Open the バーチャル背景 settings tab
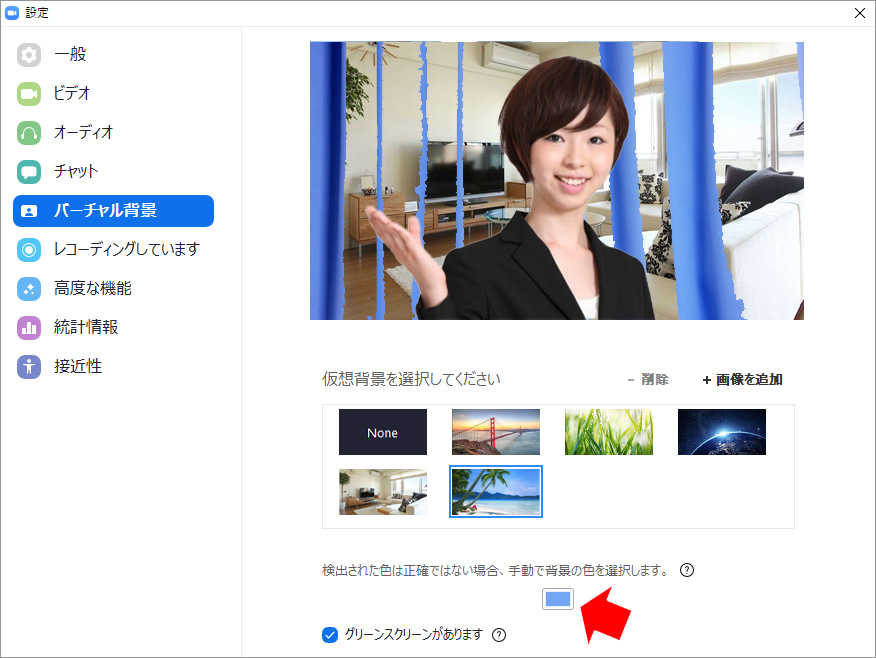Viewport: 876px width, 658px height. [113, 211]
